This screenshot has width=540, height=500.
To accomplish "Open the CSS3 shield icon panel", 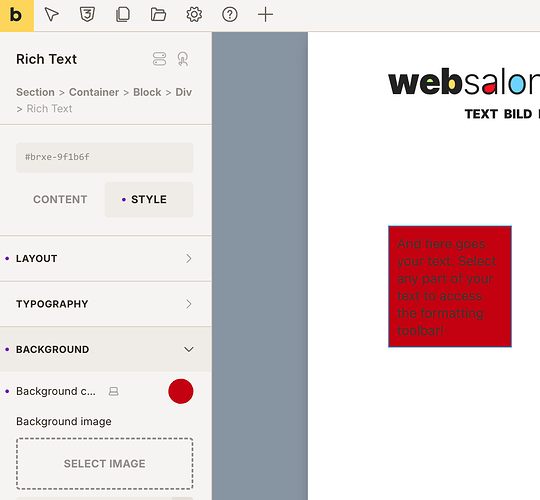I will point(87,15).
